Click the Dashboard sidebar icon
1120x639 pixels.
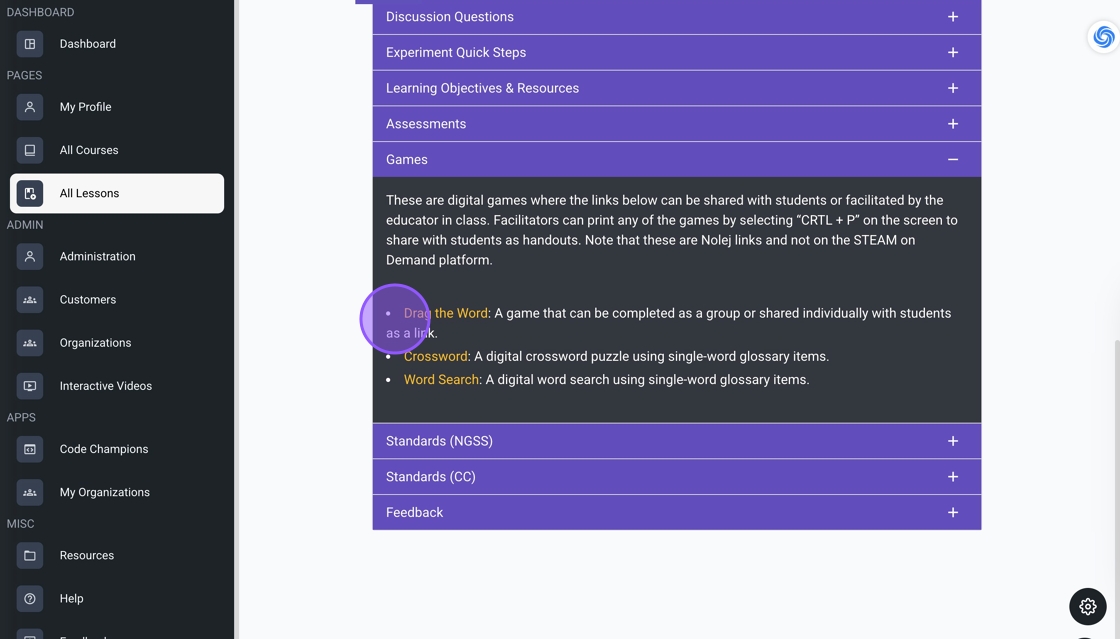(30, 44)
